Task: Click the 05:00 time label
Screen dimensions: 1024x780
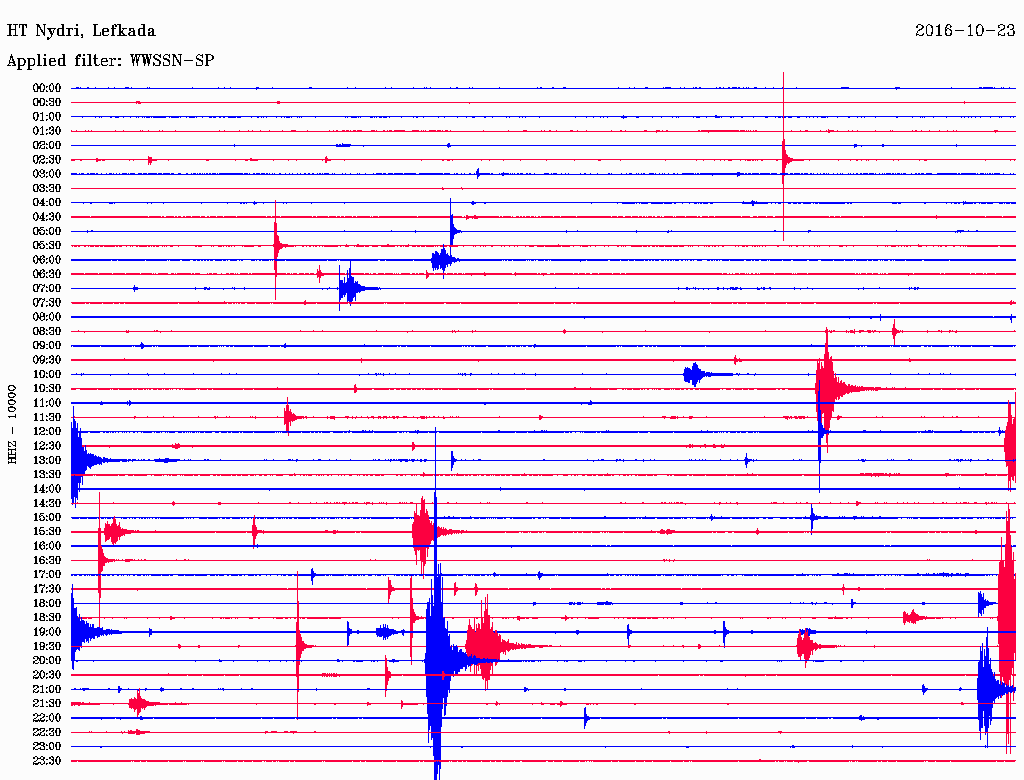Action: 47,231
